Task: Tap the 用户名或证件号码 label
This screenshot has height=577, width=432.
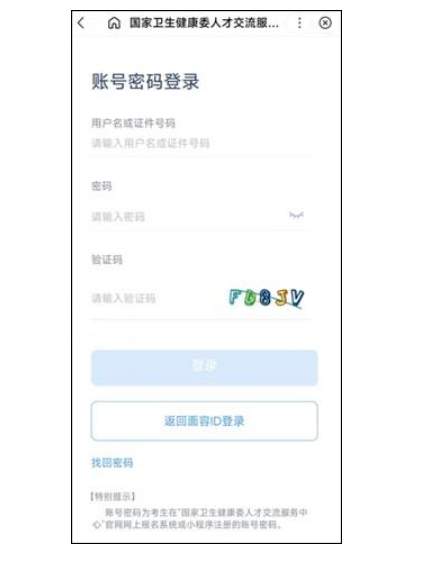Action: pyautogui.click(x=133, y=123)
